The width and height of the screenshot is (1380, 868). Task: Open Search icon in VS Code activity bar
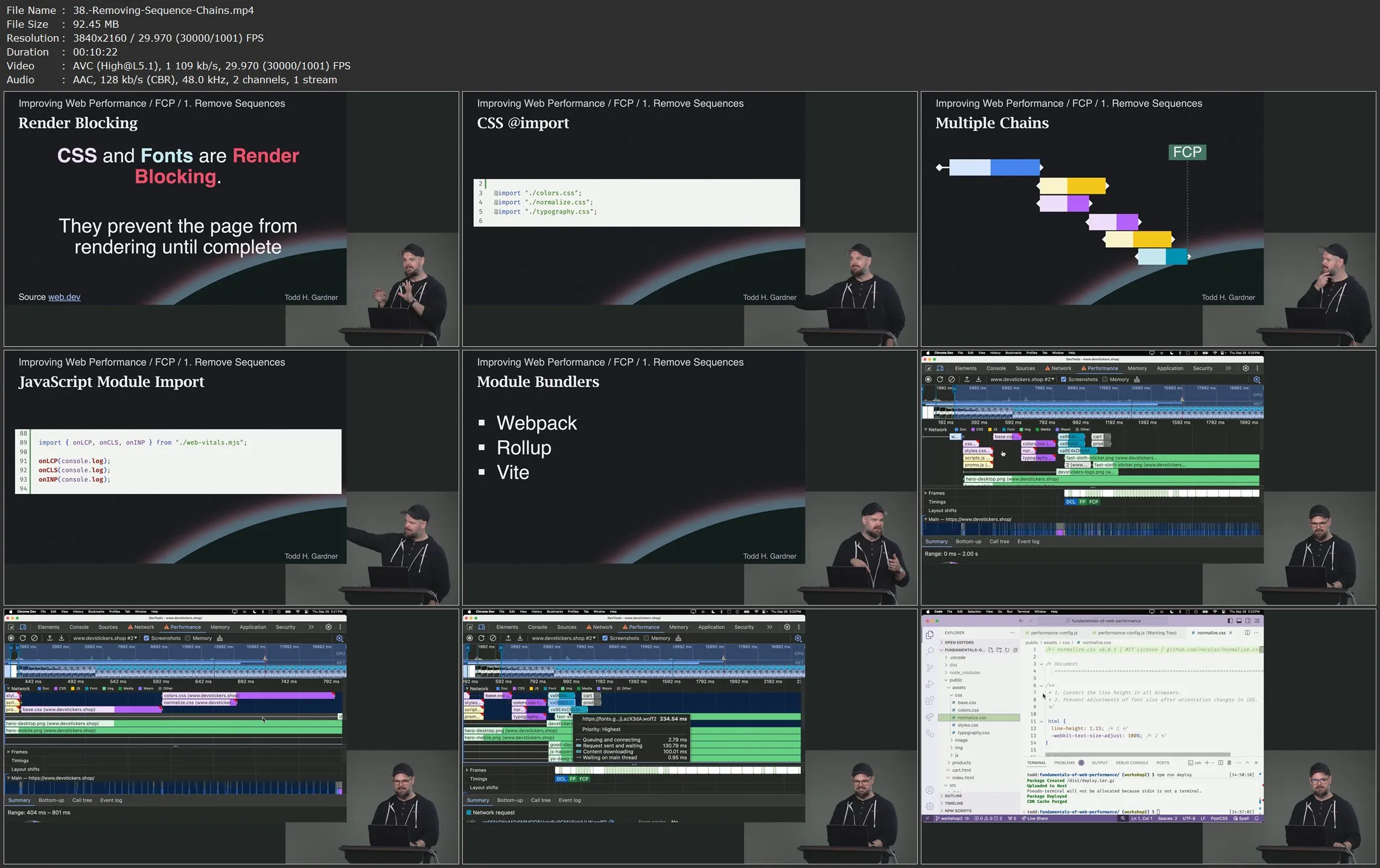929,651
